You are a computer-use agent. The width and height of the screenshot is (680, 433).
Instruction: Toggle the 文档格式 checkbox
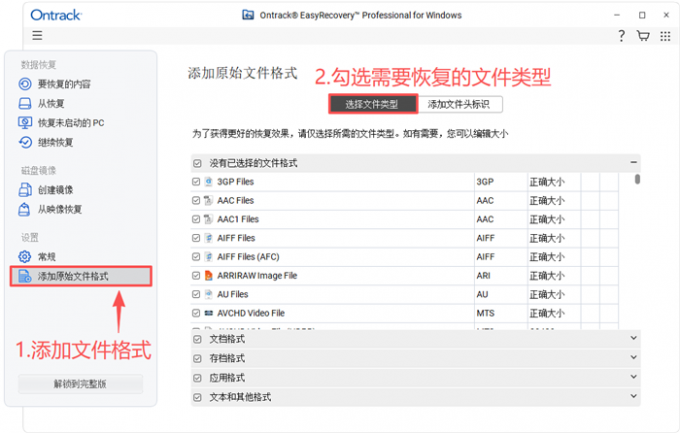pyautogui.click(x=197, y=339)
